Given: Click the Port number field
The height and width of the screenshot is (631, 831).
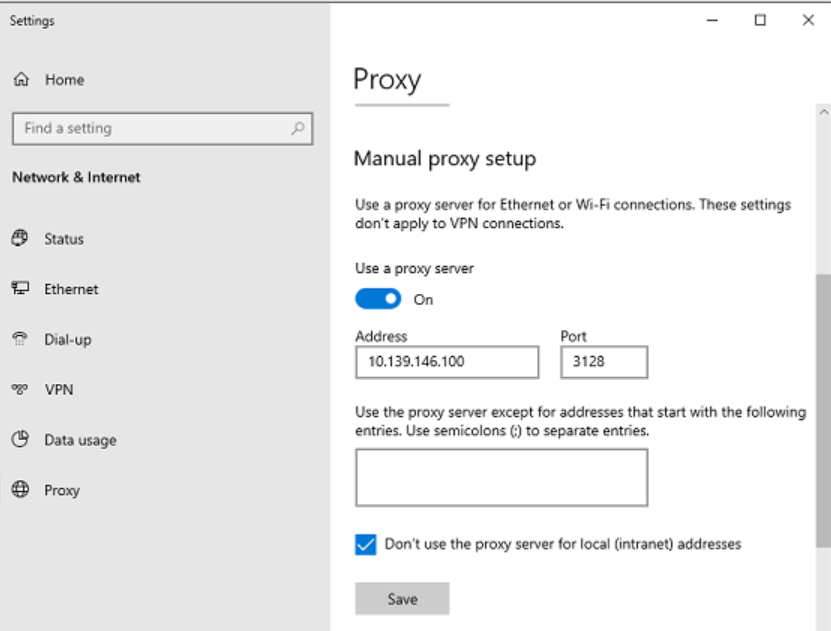Looking at the screenshot, I should [x=604, y=362].
